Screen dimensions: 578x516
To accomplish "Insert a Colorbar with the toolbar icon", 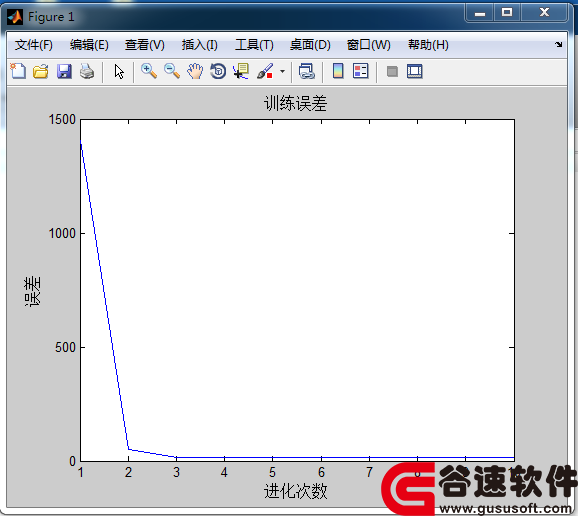I will point(338,71).
